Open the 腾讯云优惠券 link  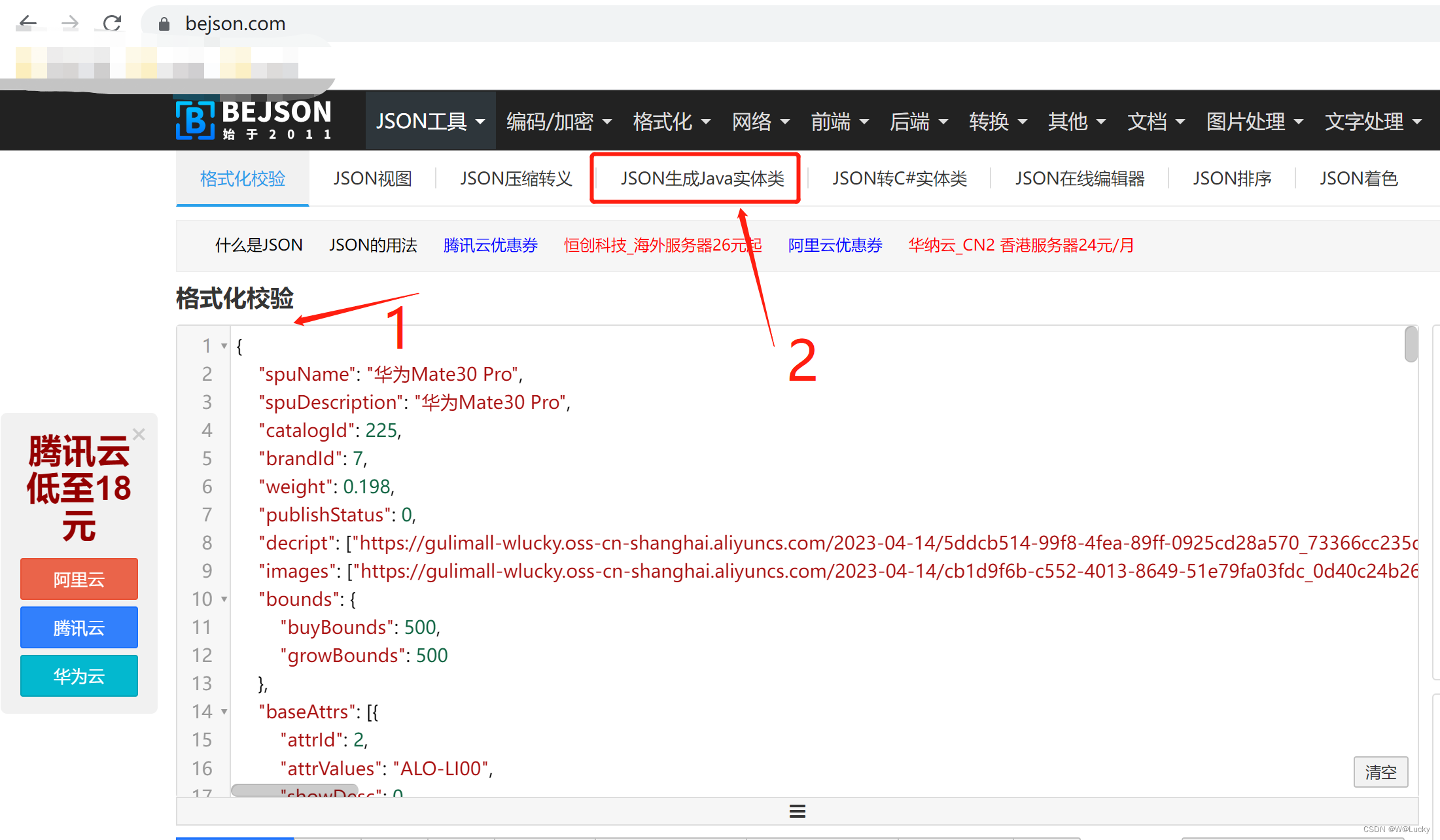click(x=490, y=245)
